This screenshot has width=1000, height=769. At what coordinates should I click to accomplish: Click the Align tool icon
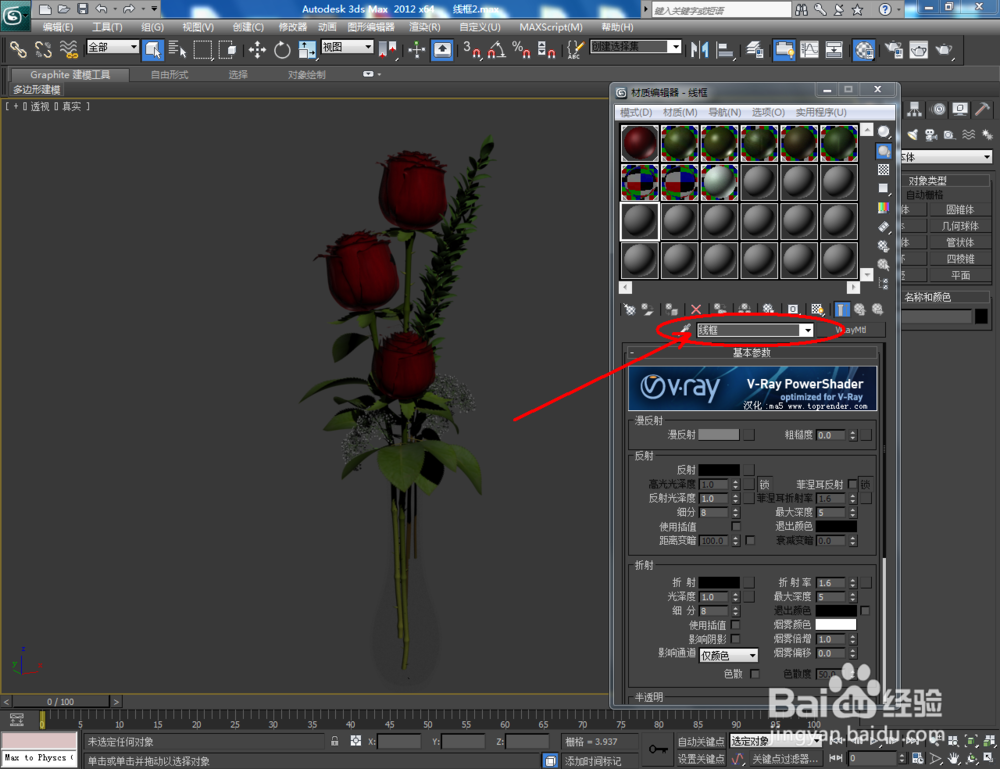click(x=725, y=50)
